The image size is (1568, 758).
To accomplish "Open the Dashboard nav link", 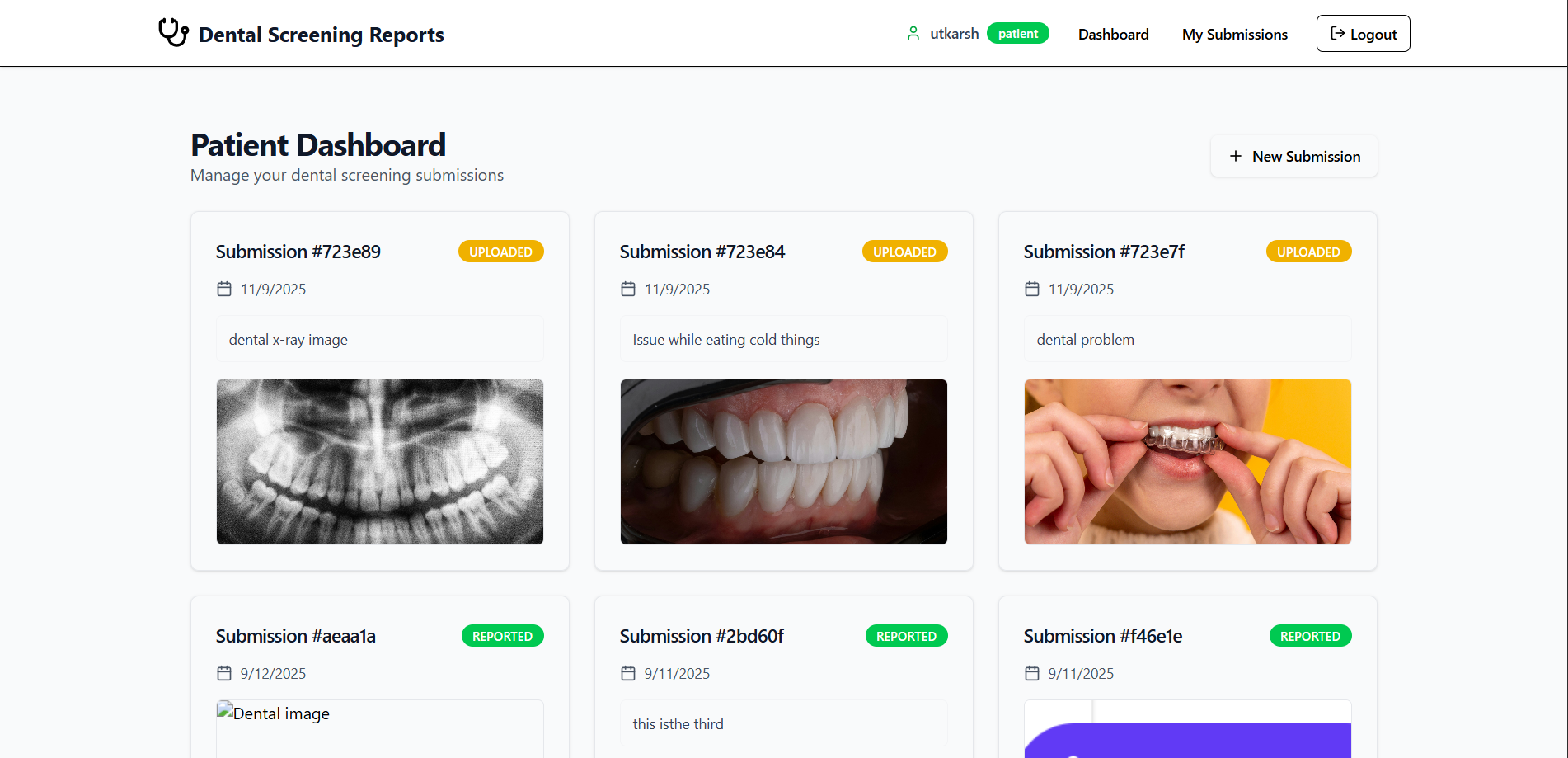I will tap(1113, 35).
